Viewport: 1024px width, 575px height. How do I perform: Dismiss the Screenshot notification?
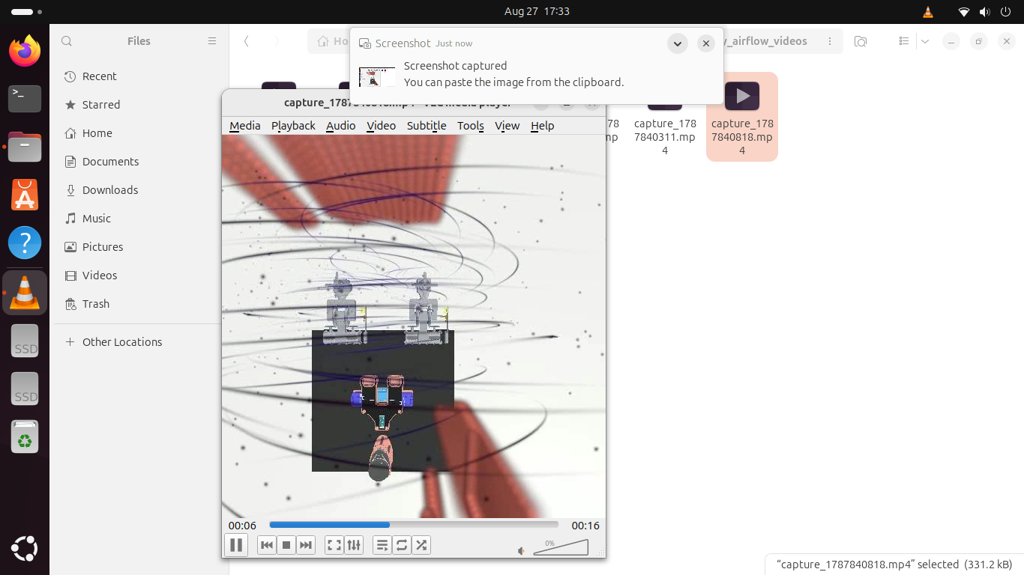click(706, 44)
